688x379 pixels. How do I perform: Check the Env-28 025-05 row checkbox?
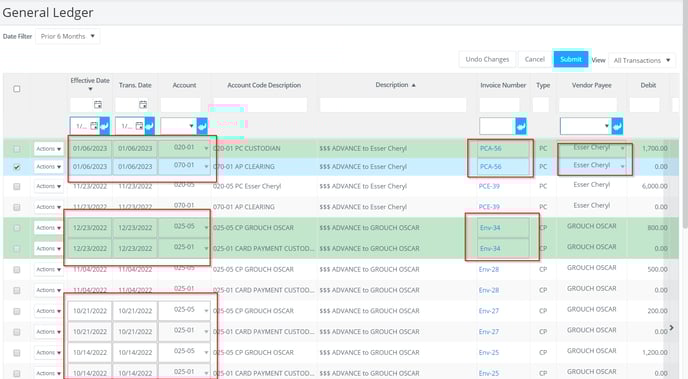[x=17, y=269]
